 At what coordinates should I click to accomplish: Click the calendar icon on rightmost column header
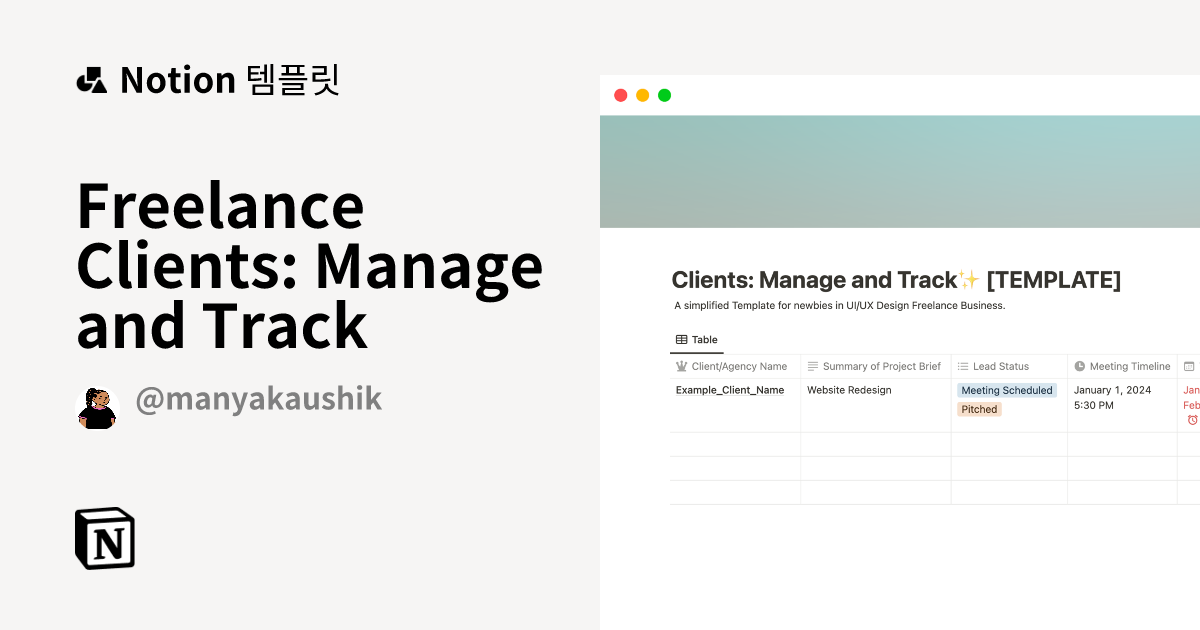coord(1191,366)
